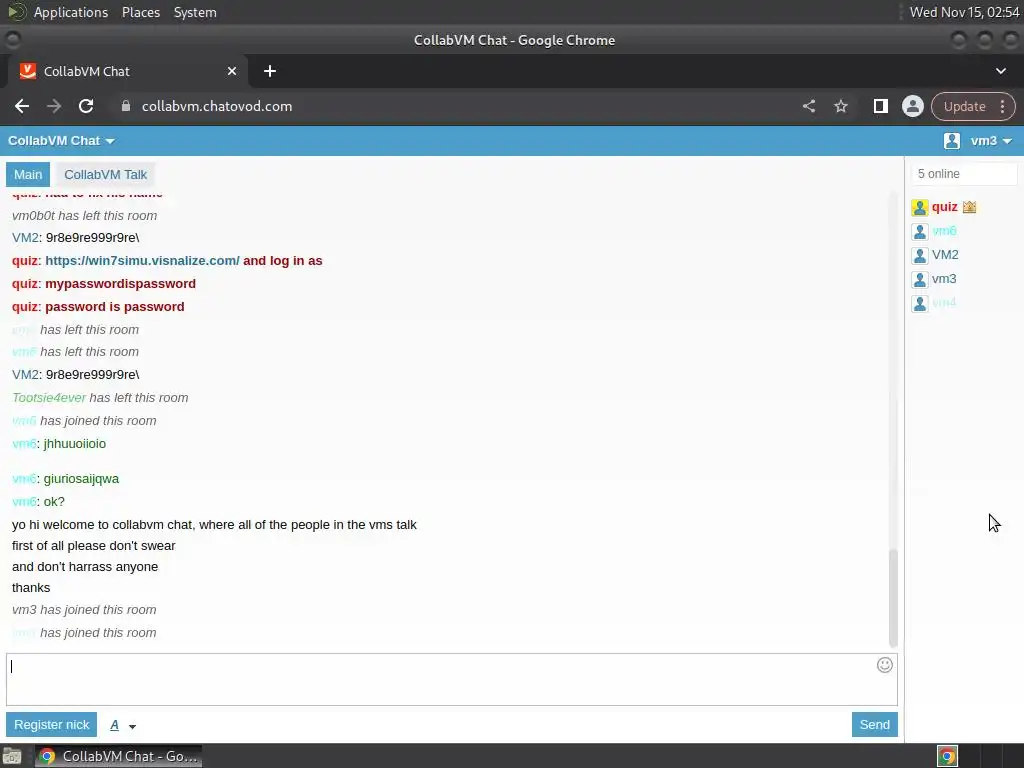This screenshot has height=768, width=1024.
Task: Open vm3 user account dropdown
Action: [x=991, y=141]
